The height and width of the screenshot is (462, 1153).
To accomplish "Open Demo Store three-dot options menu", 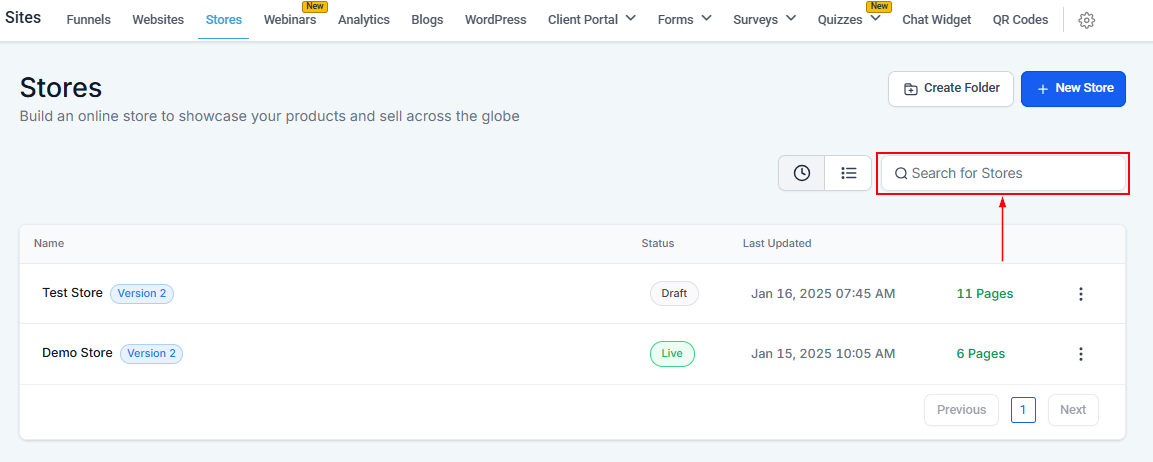I will 1080,354.
